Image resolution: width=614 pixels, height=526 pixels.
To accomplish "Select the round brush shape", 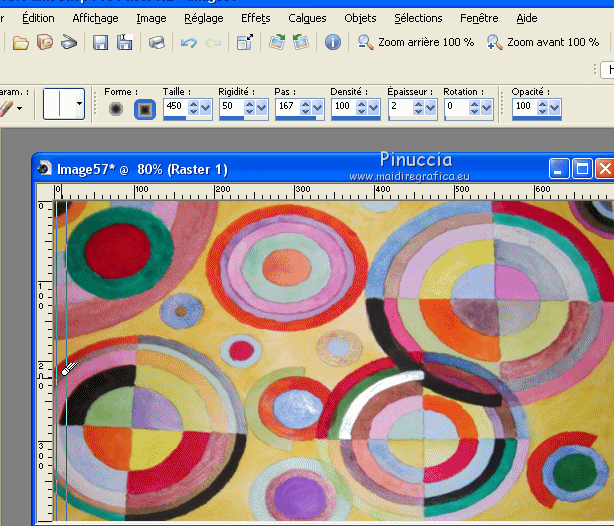I will [116, 107].
